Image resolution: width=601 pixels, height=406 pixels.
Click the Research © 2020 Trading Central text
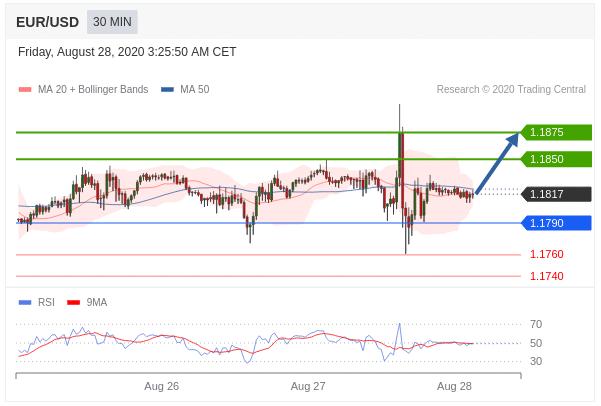(511, 89)
